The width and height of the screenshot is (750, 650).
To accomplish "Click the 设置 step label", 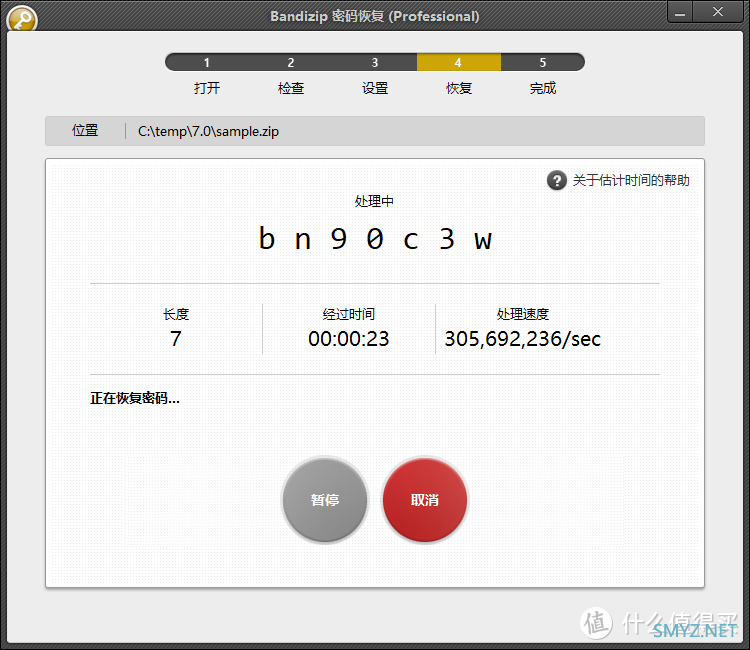I will point(375,88).
